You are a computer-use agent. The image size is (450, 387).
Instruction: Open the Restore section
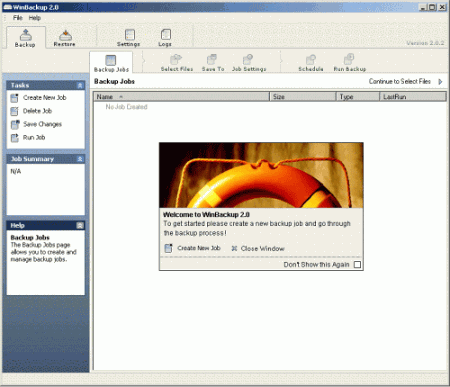[x=65, y=38]
